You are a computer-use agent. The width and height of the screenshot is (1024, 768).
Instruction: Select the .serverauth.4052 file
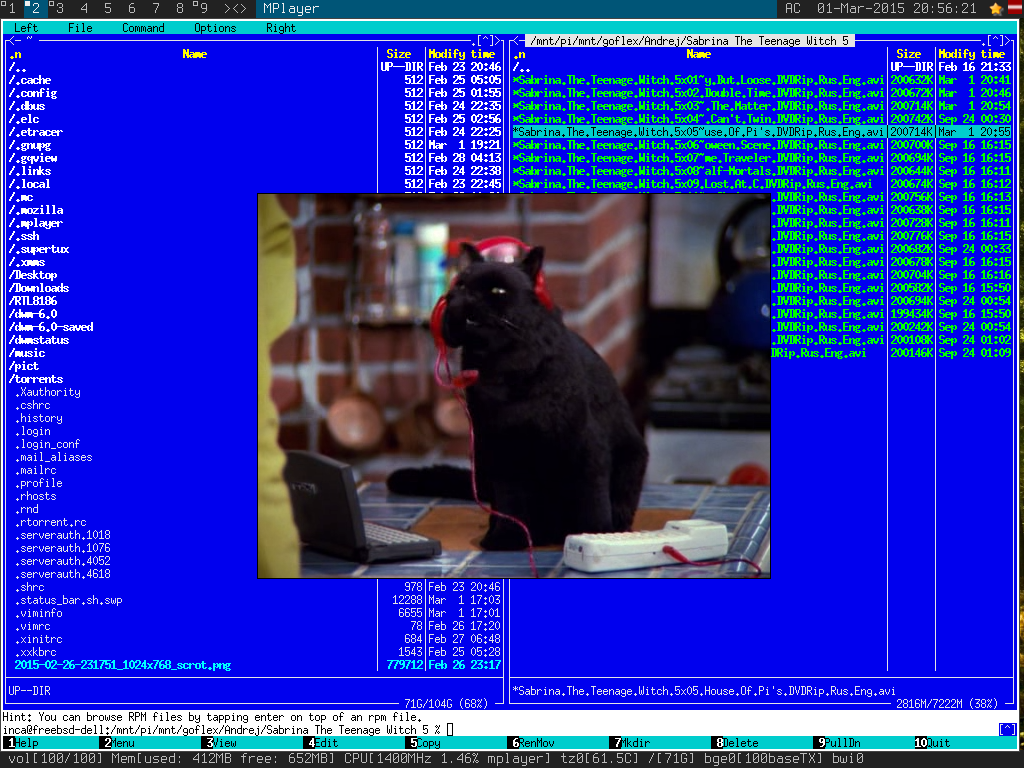click(x=133, y=561)
